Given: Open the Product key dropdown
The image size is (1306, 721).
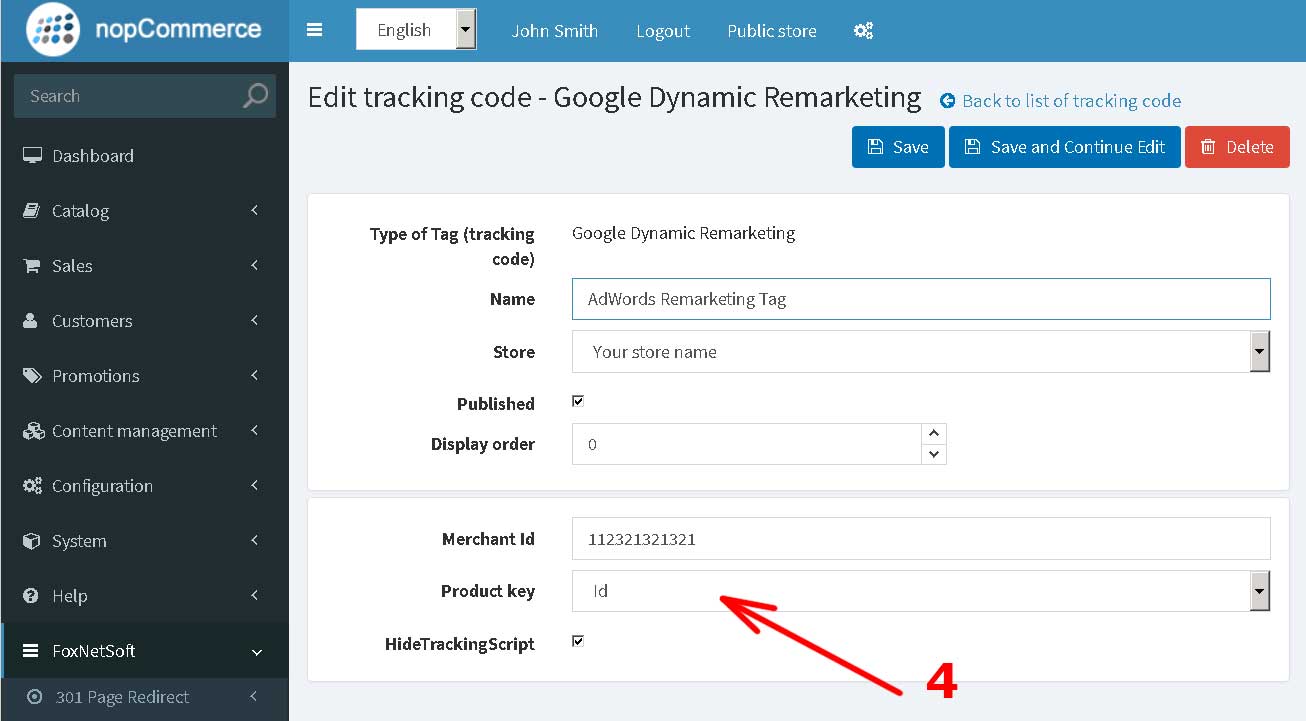Looking at the screenshot, I should (921, 591).
